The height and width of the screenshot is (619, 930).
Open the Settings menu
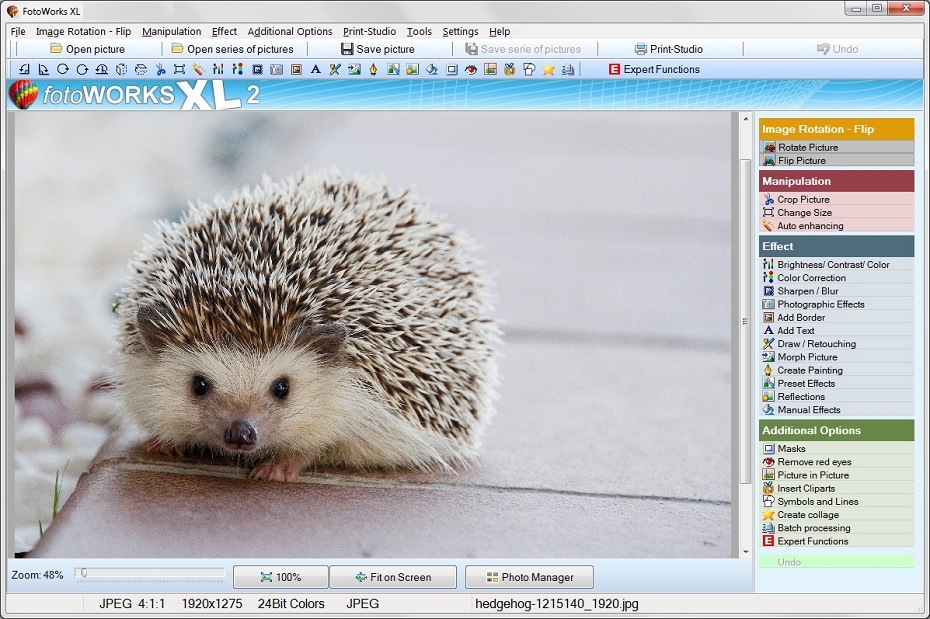coord(460,31)
